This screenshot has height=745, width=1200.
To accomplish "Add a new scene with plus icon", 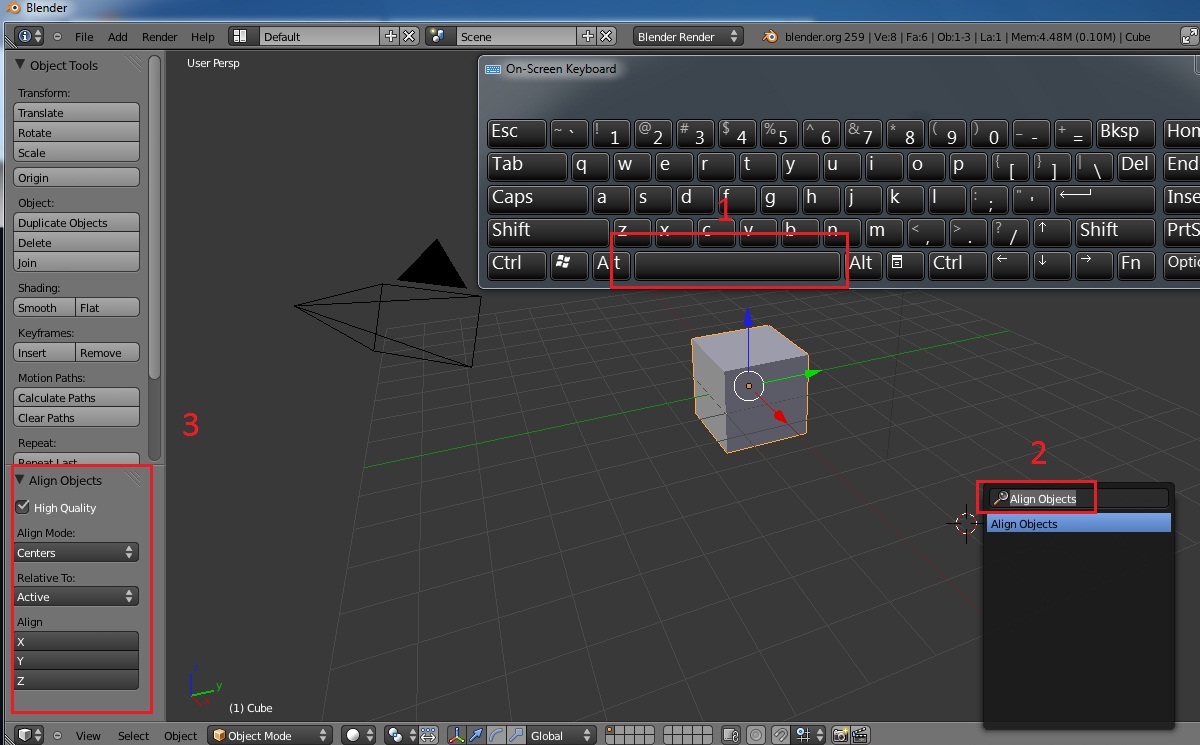I will point(588,36).
